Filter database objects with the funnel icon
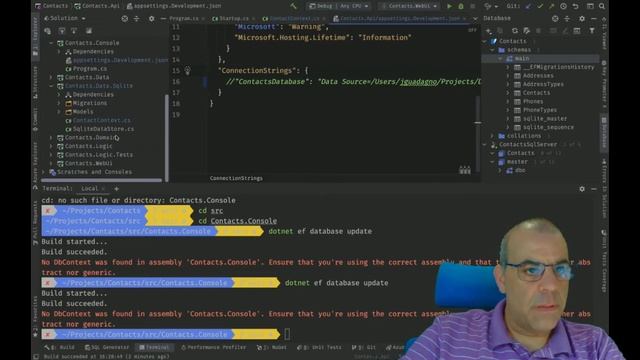Image resolution: width=640 pixels, height=360 pixels. (592, 31)
